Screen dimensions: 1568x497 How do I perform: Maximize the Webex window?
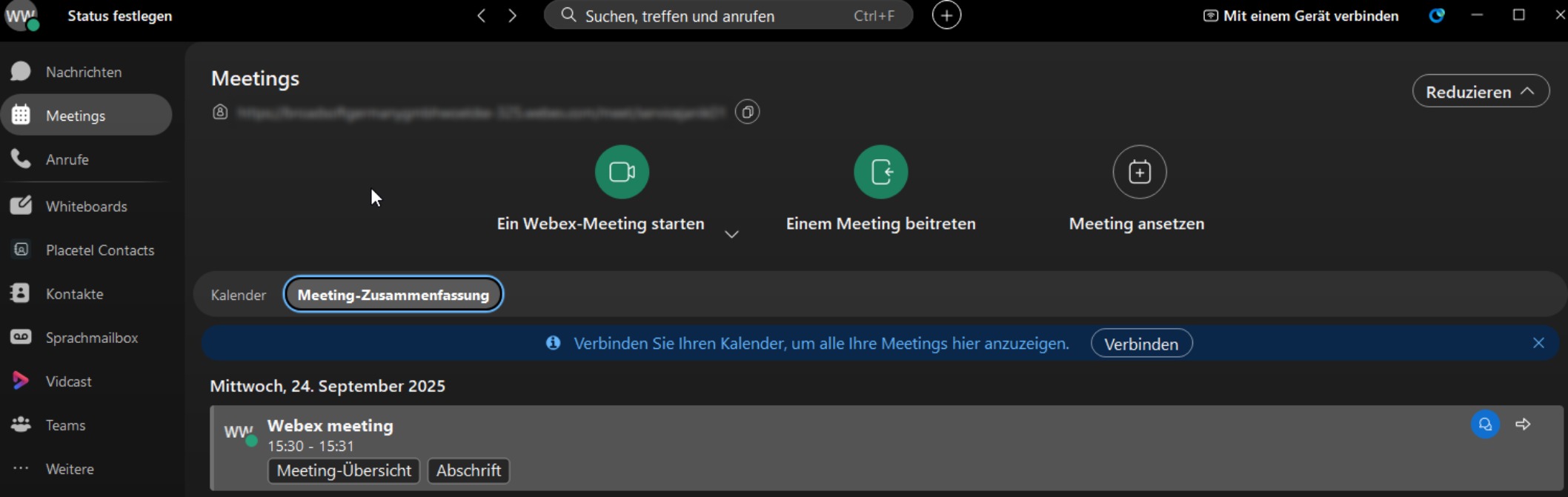coord(1518,15)
